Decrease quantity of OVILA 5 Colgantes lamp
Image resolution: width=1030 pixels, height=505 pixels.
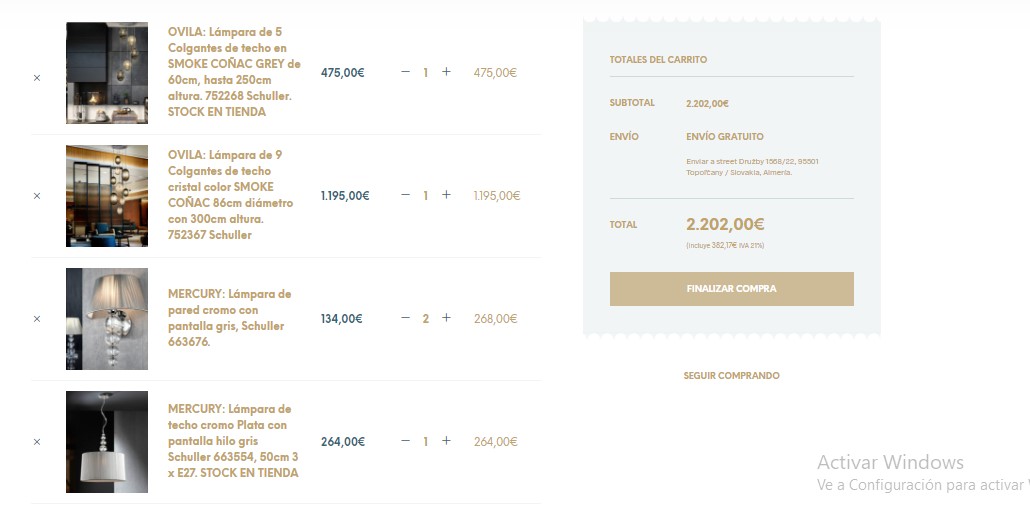coord(405,72)
